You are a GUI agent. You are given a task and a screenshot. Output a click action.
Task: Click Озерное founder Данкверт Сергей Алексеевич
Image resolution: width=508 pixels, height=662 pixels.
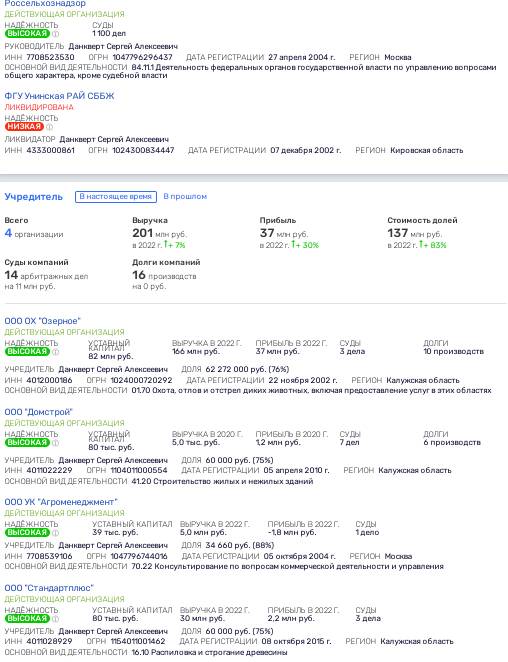click(x=113, y=369)
